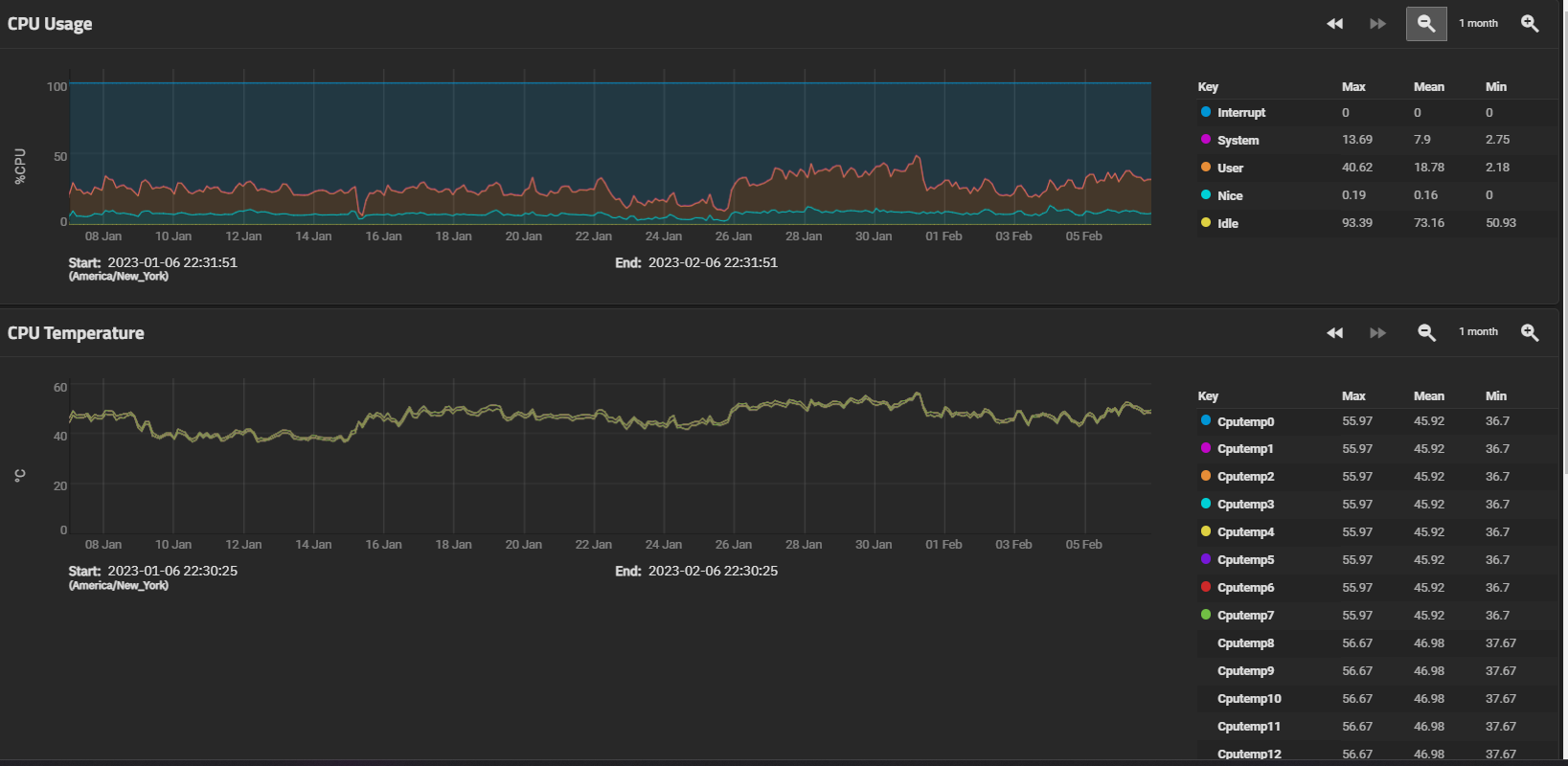Click CPU Temperature start time 2023-01-06 22:30:25

(x=172, y=571)
